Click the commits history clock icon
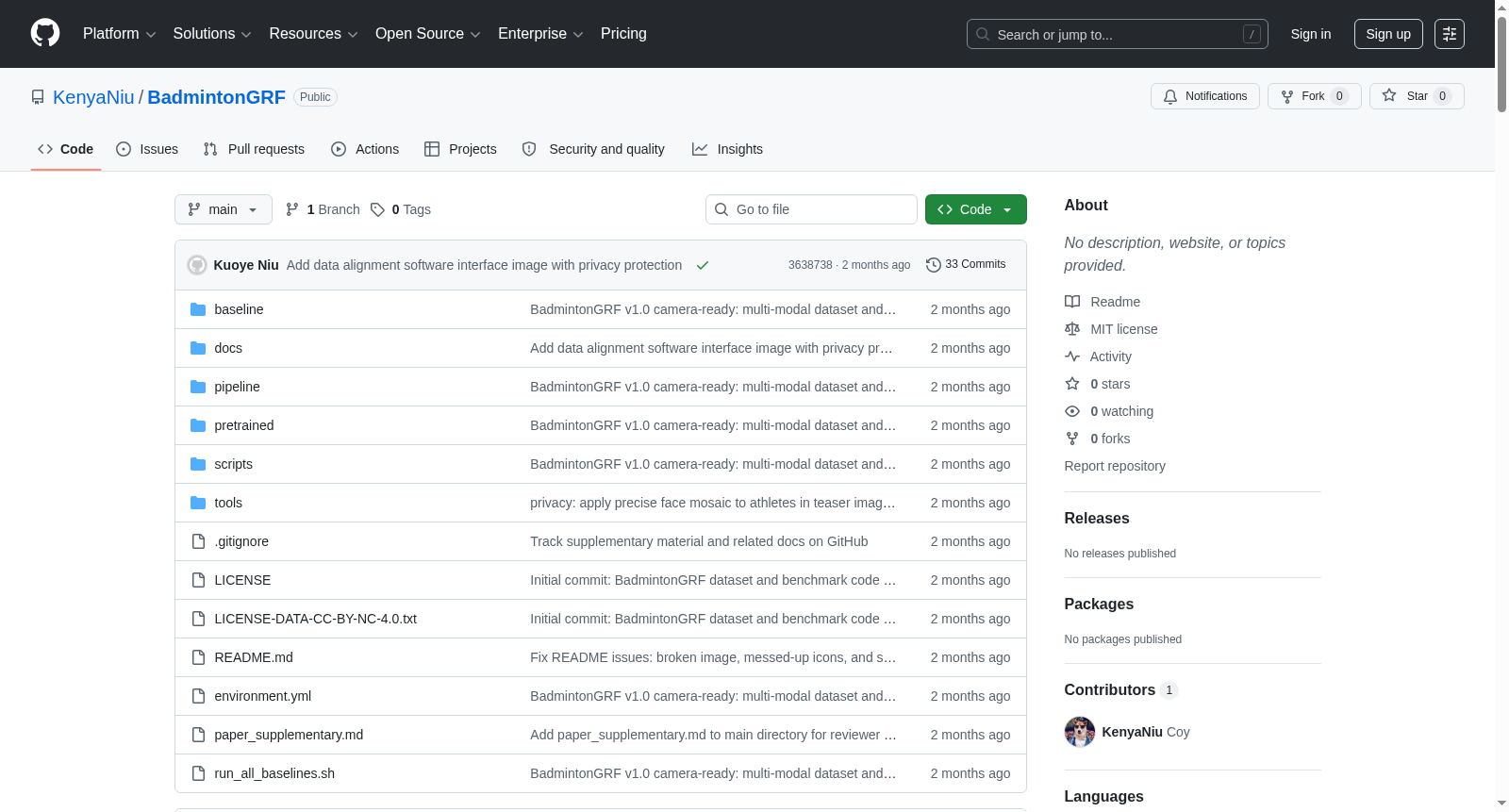 click(934, 265)
